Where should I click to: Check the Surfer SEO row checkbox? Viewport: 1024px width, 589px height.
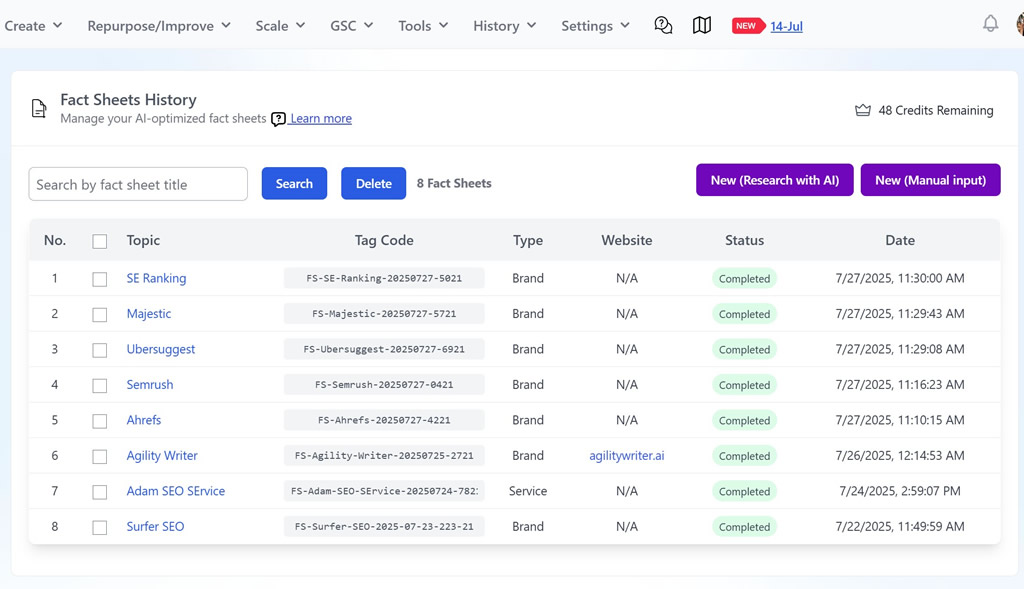(99, 528)
